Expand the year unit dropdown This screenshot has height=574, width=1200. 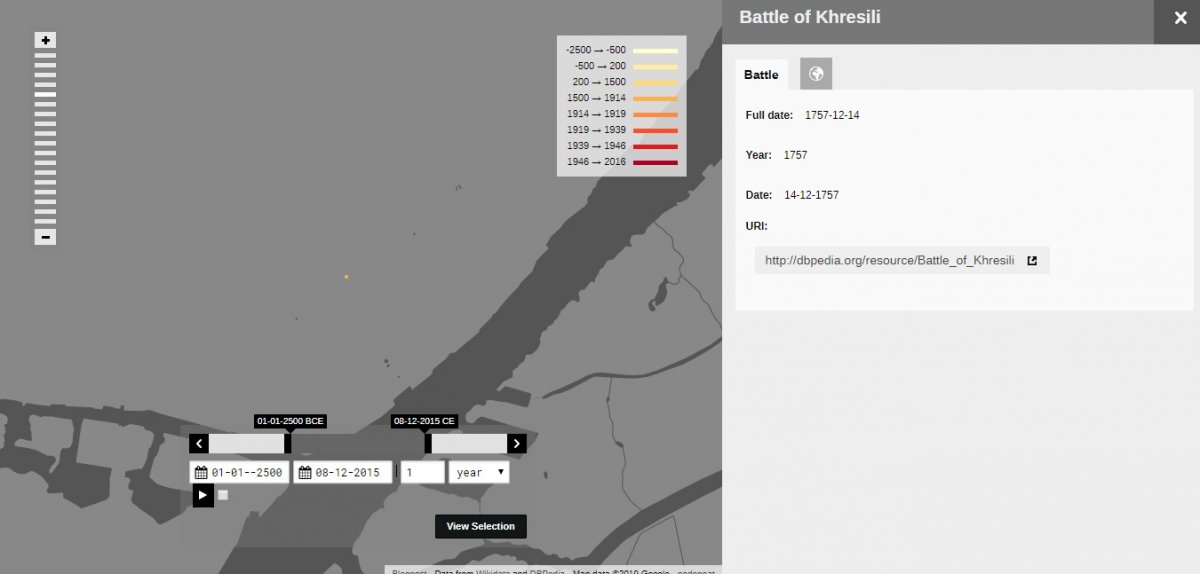[479, 472]
